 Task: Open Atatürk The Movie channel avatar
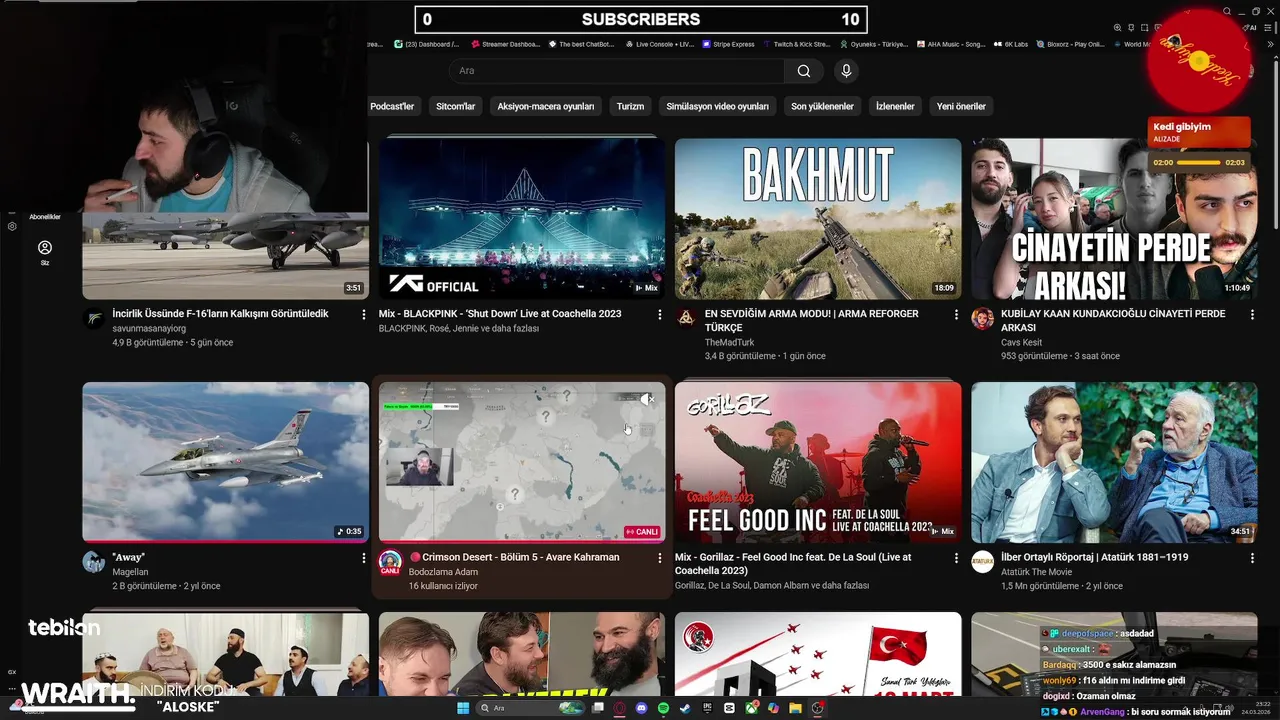tap(982, 562)
